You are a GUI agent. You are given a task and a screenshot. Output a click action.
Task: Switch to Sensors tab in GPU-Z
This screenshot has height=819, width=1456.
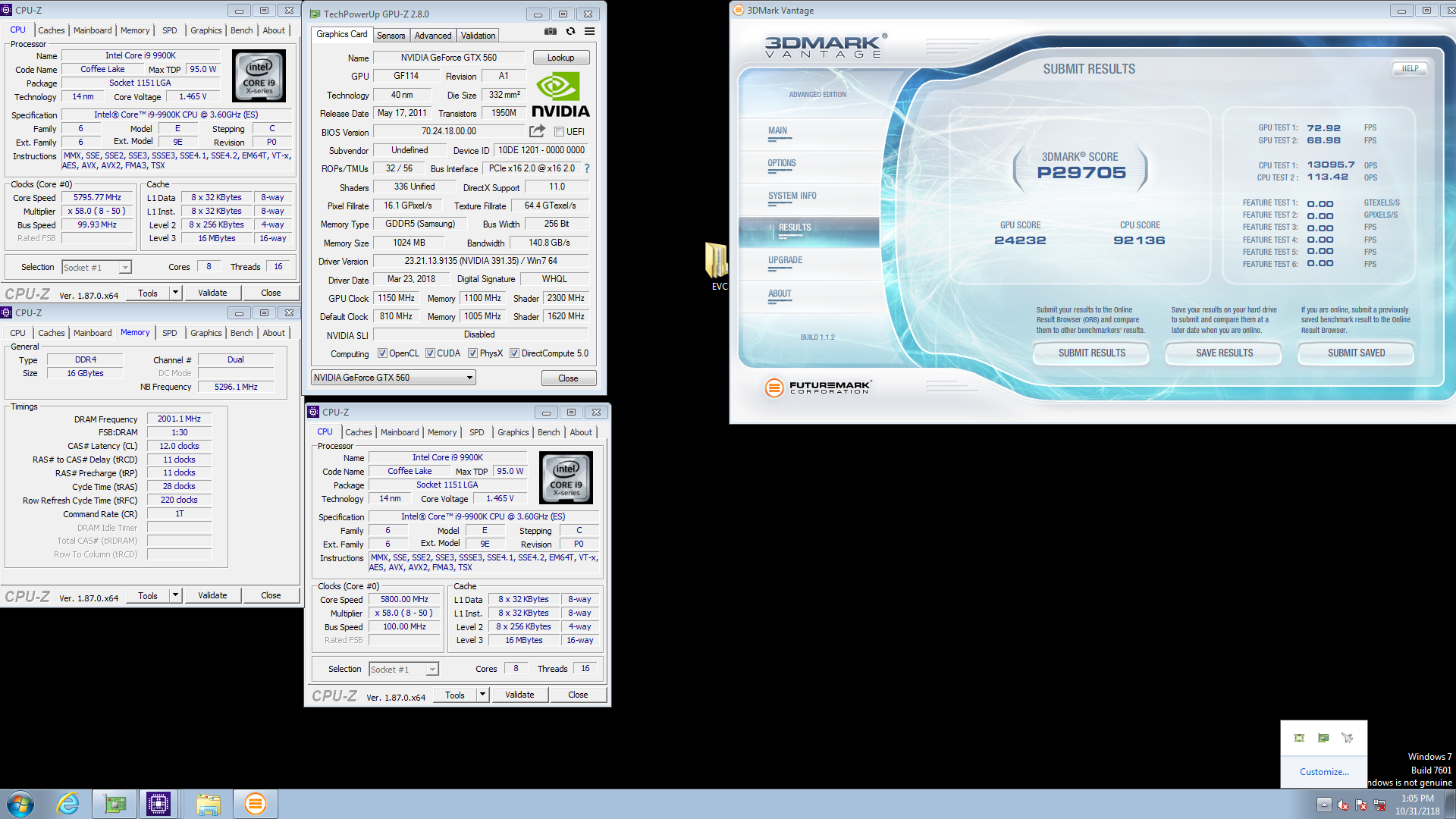[x=391, y=36]
